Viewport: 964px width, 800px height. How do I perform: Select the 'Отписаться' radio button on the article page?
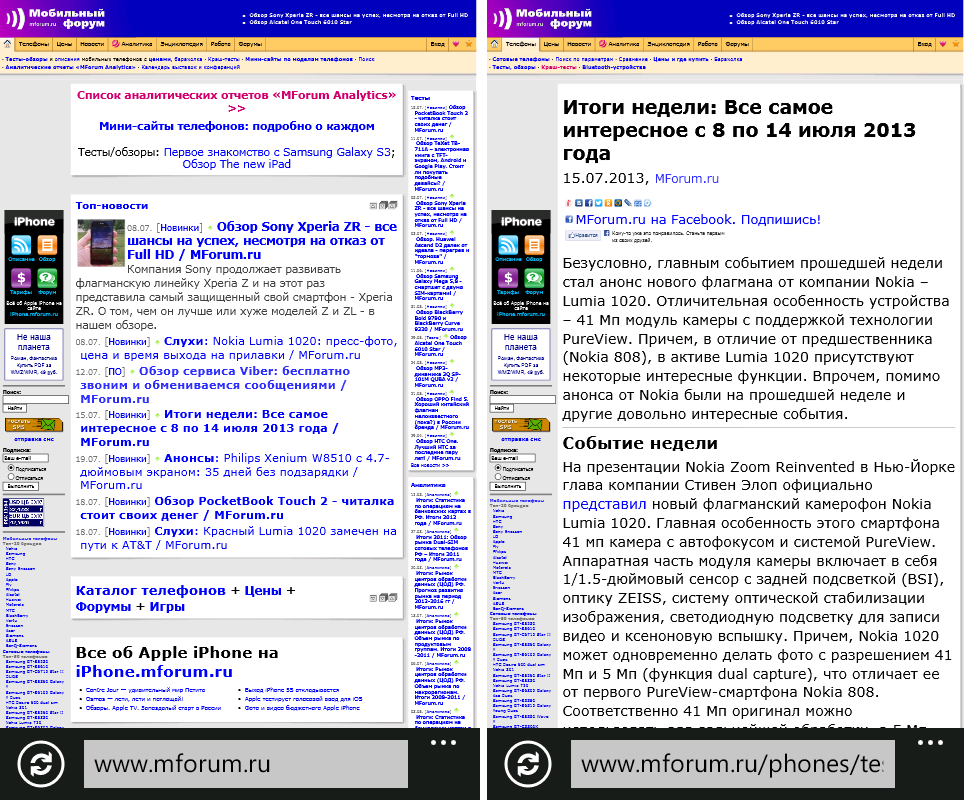point(498,477)
